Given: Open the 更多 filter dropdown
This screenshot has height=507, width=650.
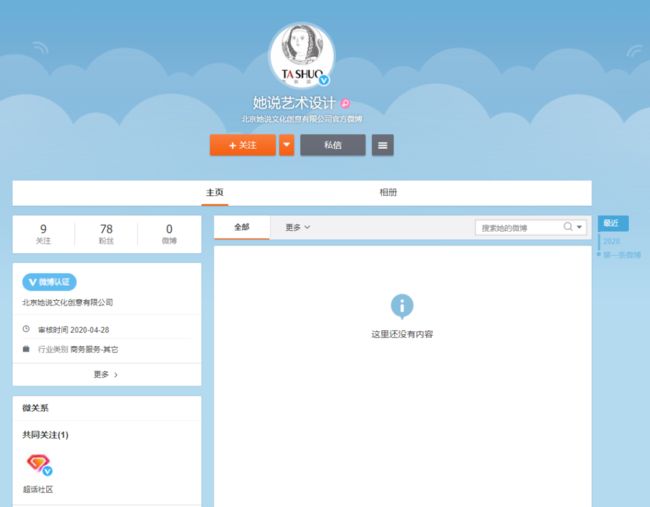Looking at the screenshot, I should (x=298, y=227).
